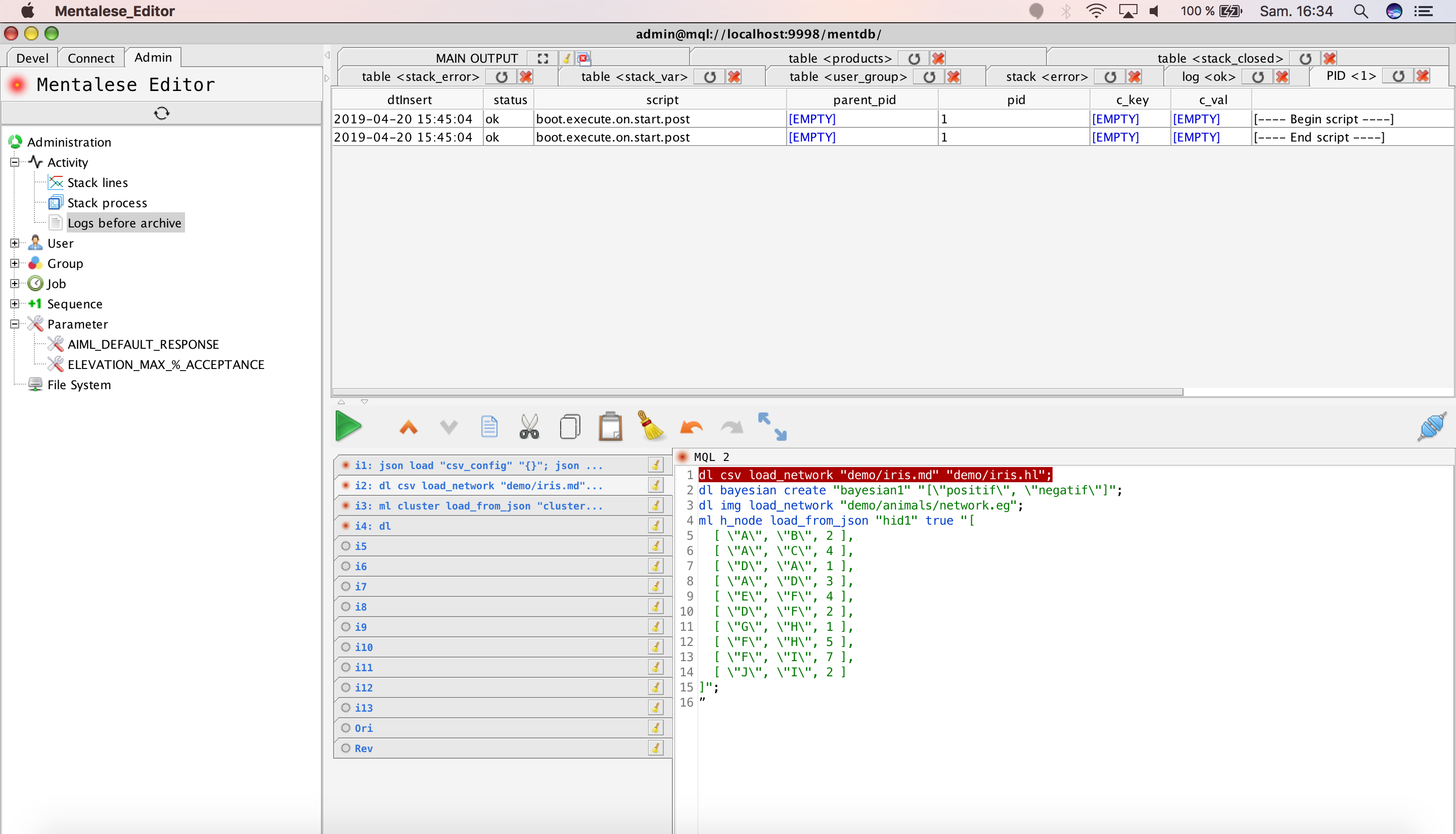Switch to the Devel tab

click(32, 58)
